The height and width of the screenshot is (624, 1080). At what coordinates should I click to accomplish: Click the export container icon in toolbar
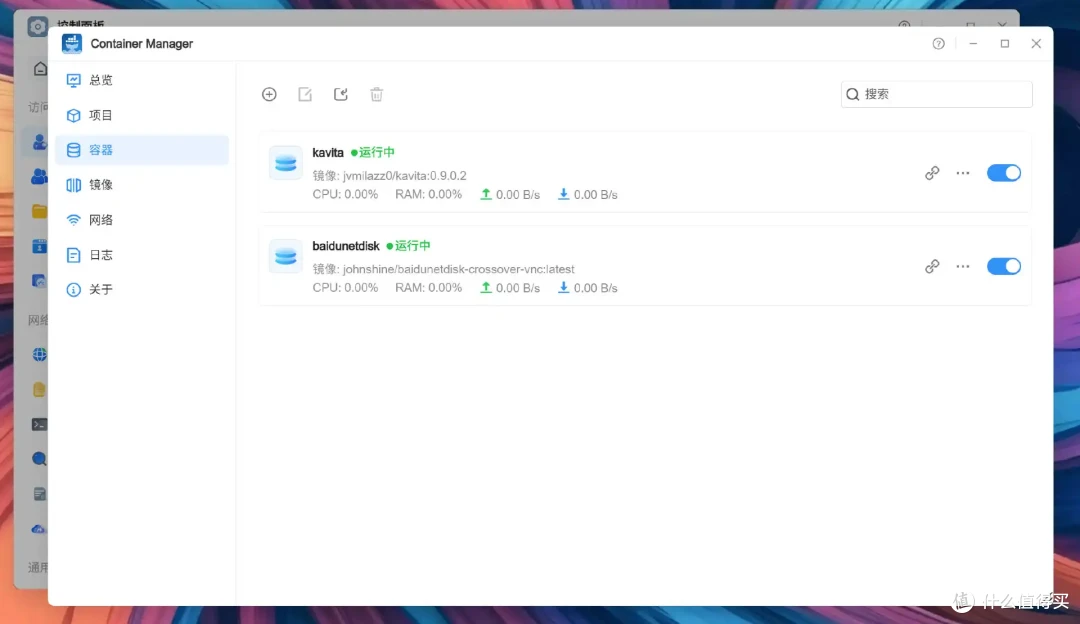click(x=341, y=94)
